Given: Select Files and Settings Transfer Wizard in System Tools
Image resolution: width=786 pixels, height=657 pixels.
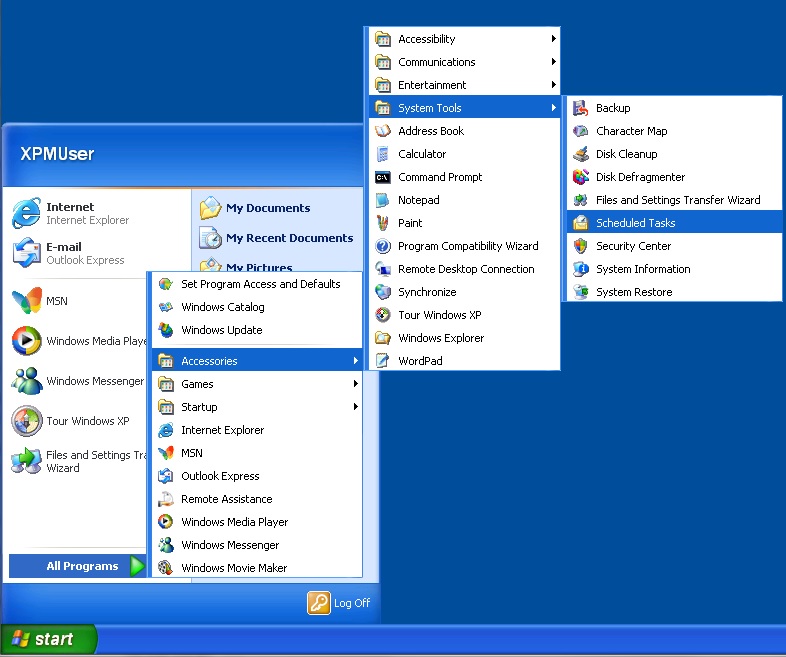Looking at the screenshot, I should click(x=674, y=200).
